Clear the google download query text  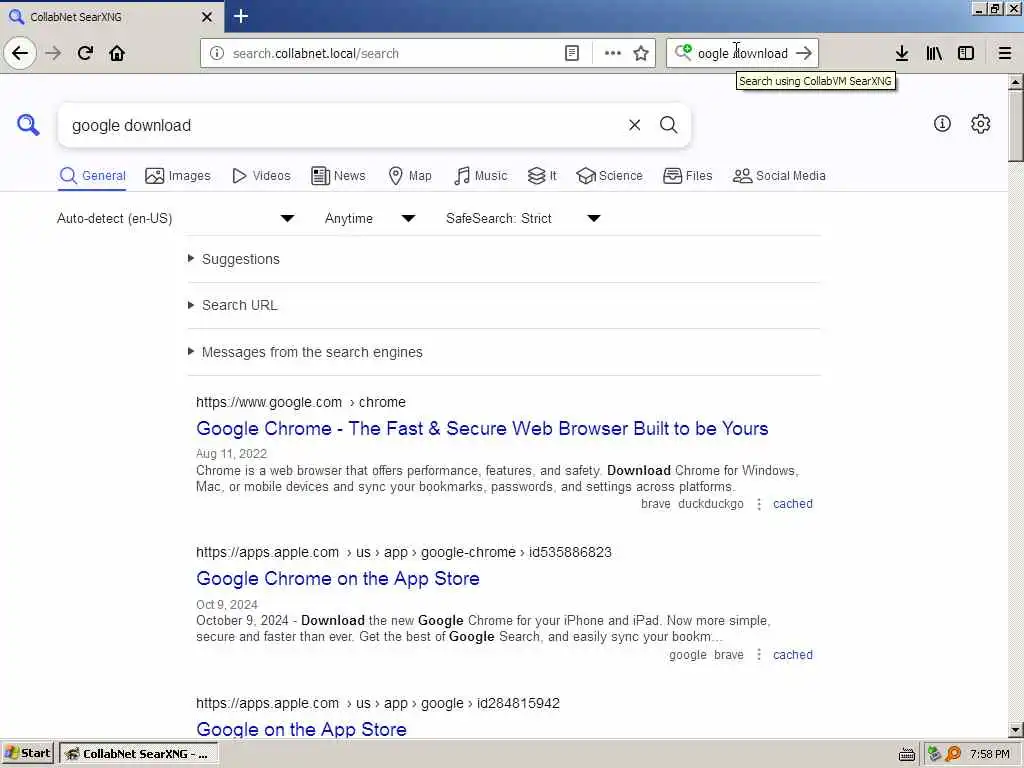pyautogui.click(x=635, y=125)
